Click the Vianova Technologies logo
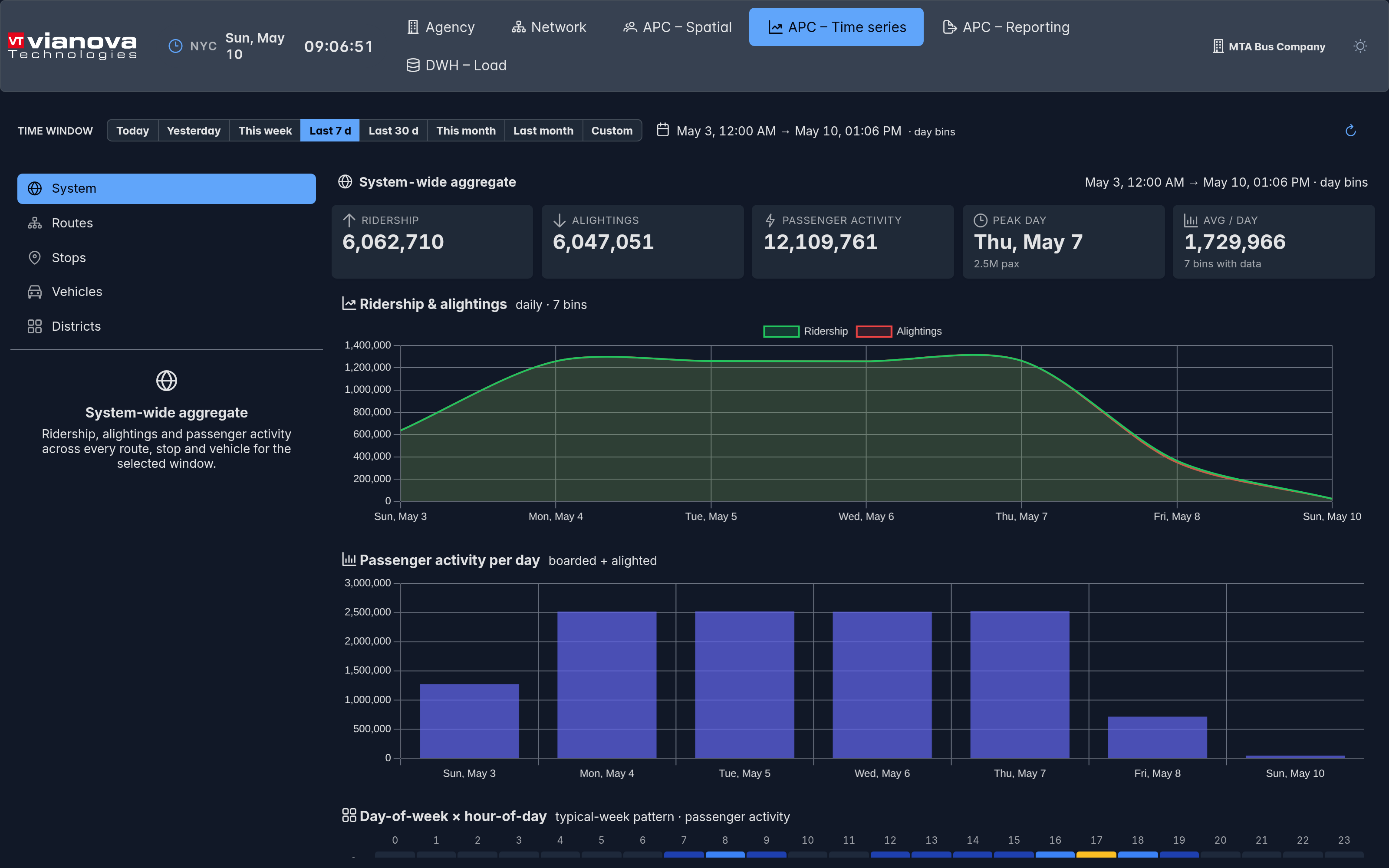1389x868 pixels. [72, 46]
